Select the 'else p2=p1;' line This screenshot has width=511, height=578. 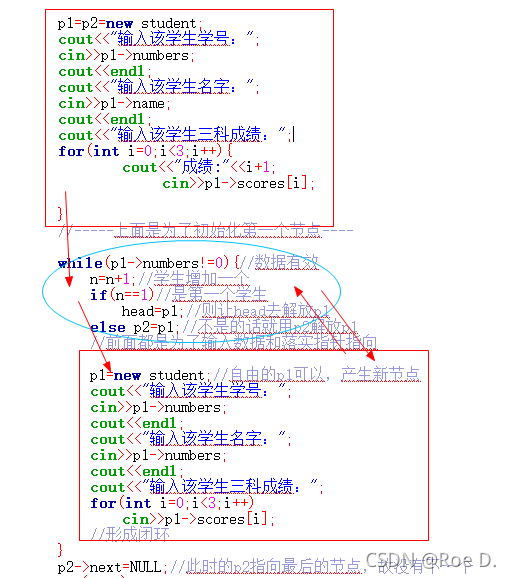click(134, 327)
